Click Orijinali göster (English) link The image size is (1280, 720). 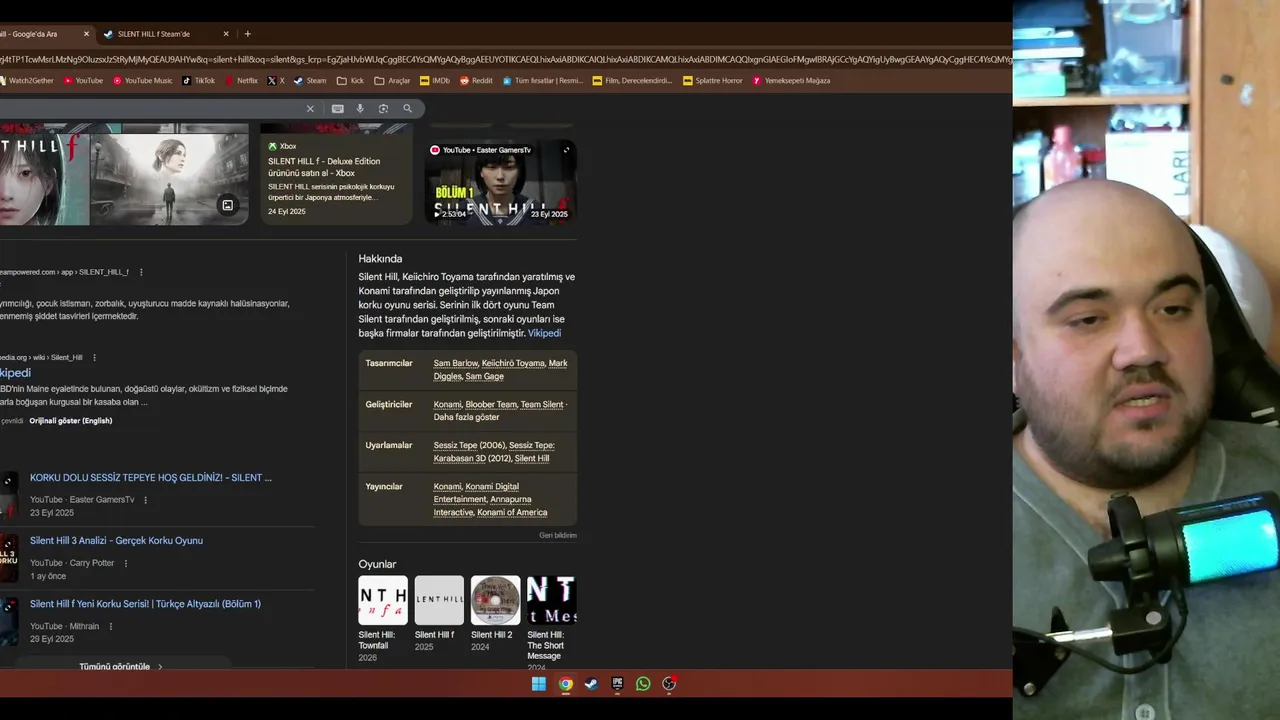(x=70, y=421)
